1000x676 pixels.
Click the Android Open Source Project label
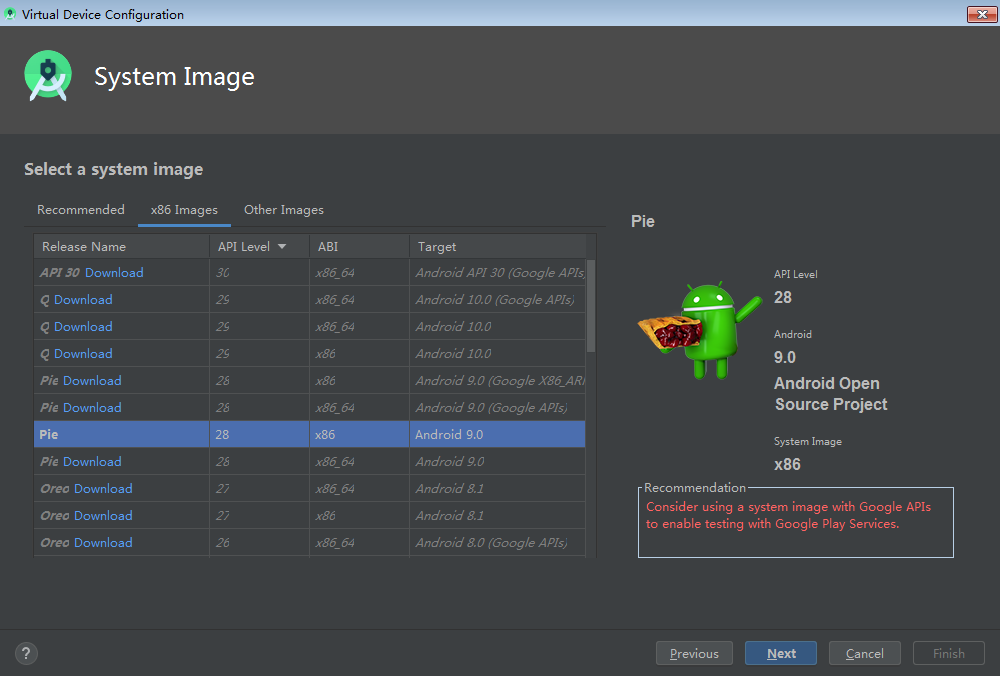click(830, 393)
